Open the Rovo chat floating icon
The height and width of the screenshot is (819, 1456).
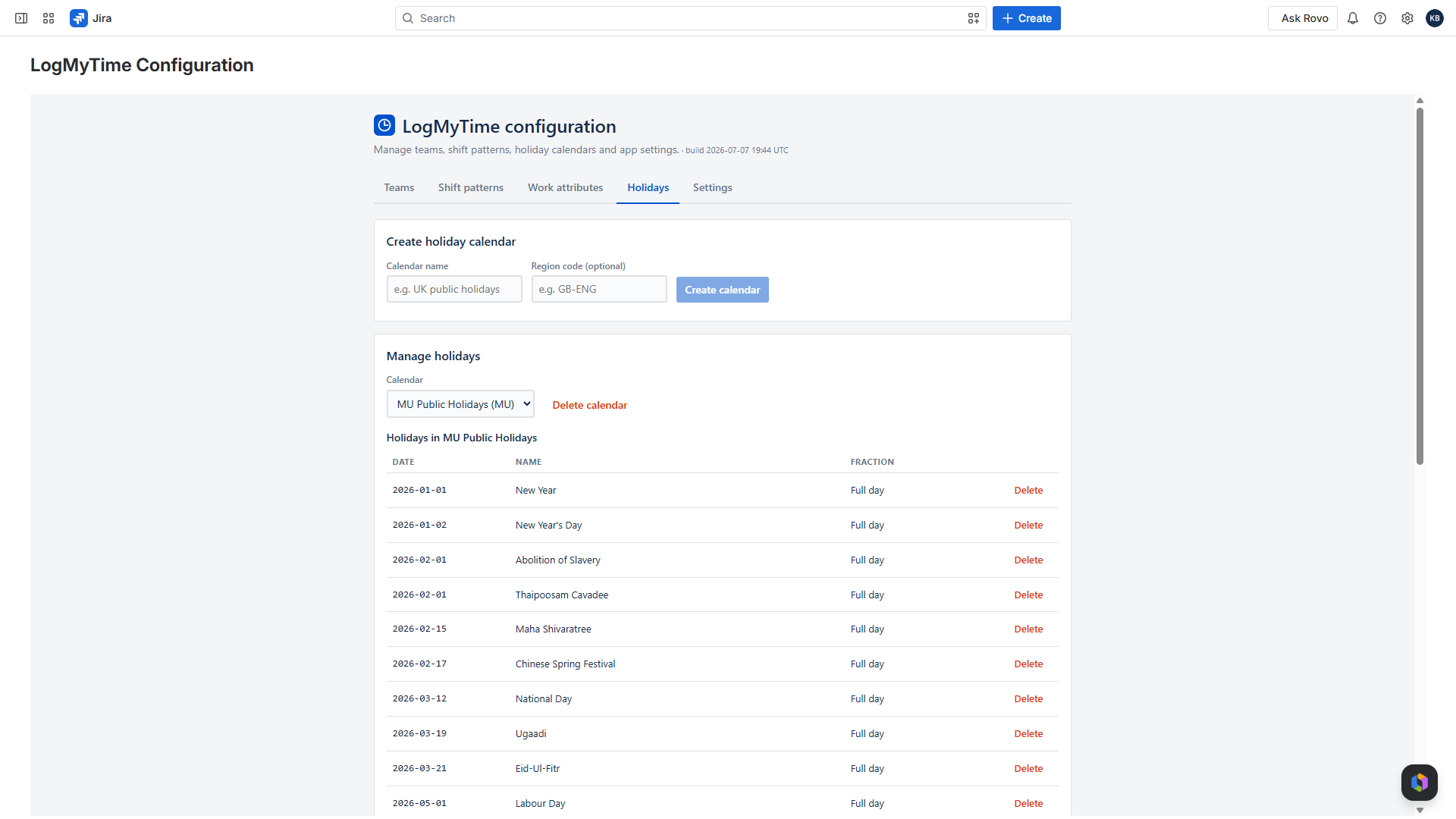pyautogui.click(x=1420, y=783)
